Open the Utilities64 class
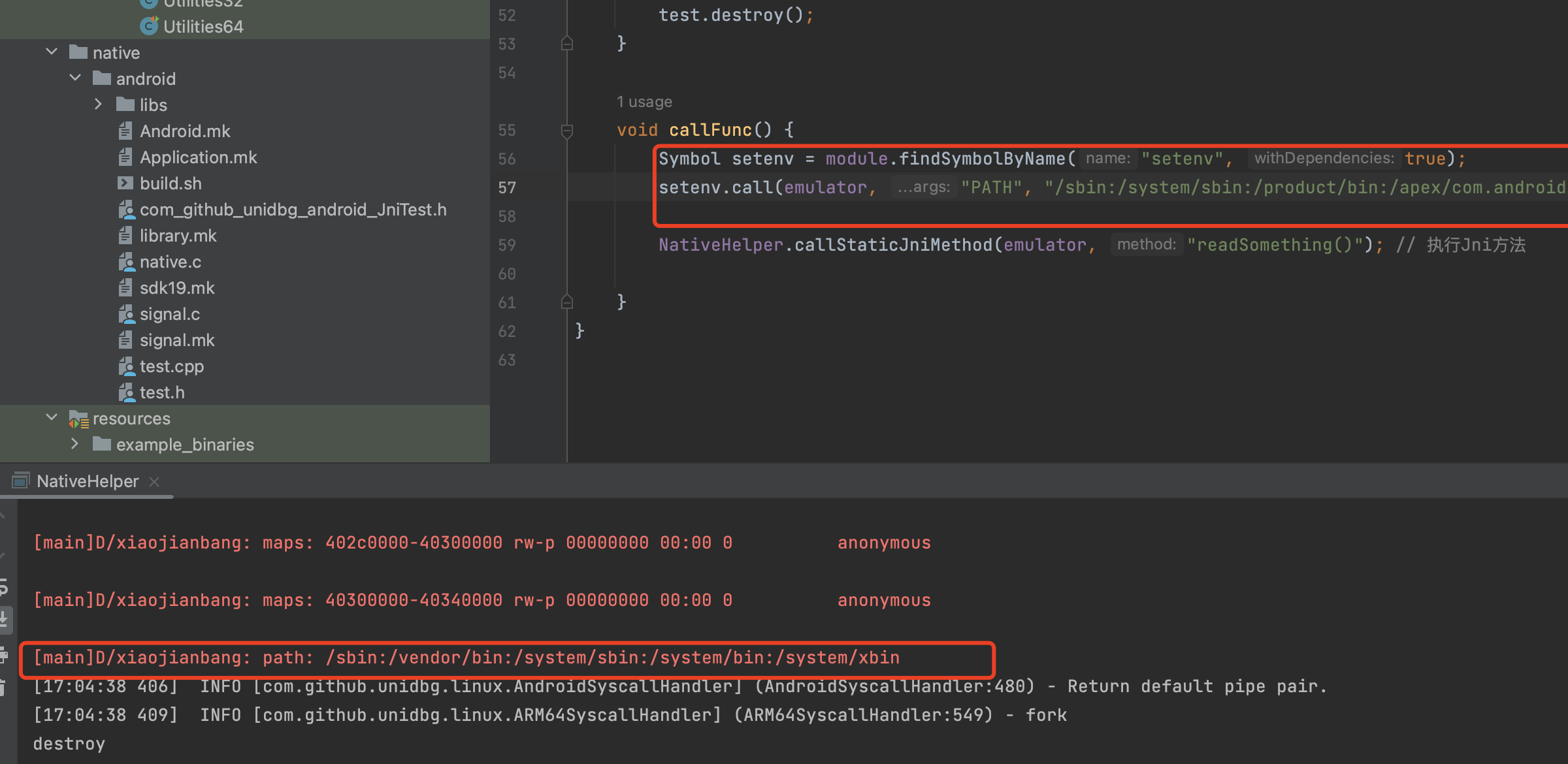This screenshot has height=764, width=1568. point(203,27)
